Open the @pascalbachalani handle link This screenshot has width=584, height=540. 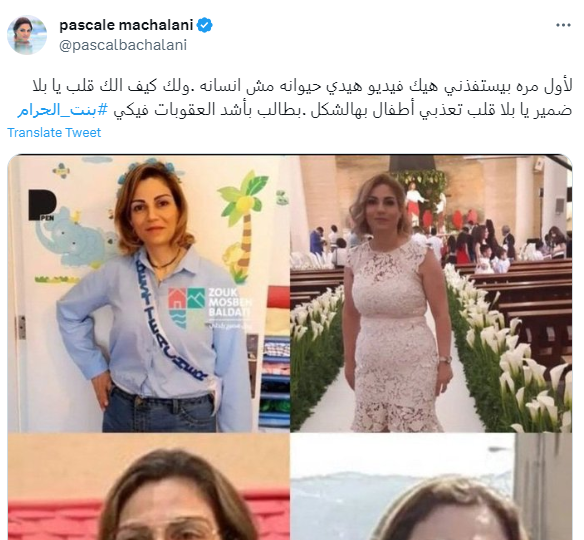pos(123,45)
